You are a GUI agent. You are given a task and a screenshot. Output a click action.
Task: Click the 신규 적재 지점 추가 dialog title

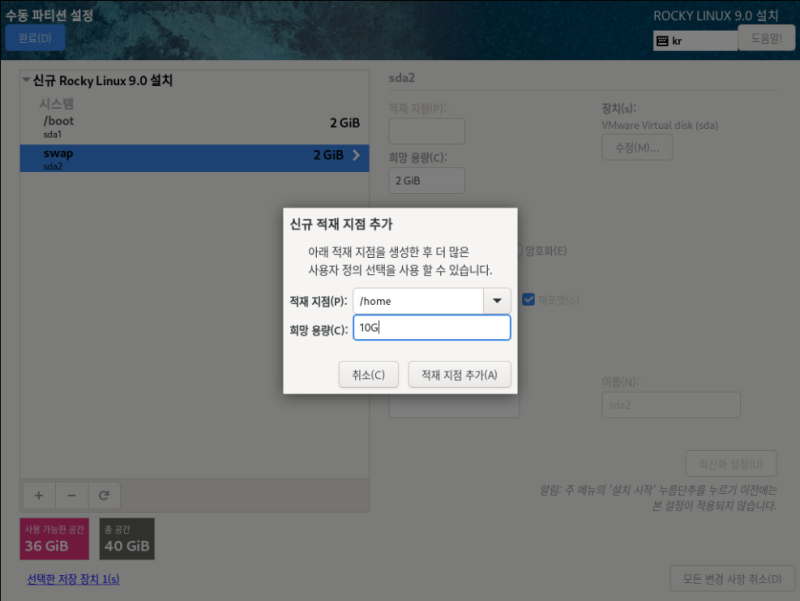point(341,224)
